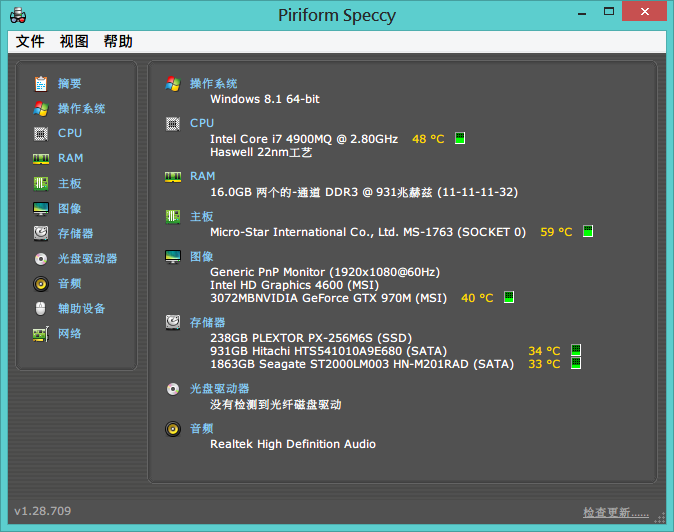Click the Seagate 33 °C temperature indicator icon
Image resolution: width=674 pixels, height=532 pixels.
tap(576, 363)
